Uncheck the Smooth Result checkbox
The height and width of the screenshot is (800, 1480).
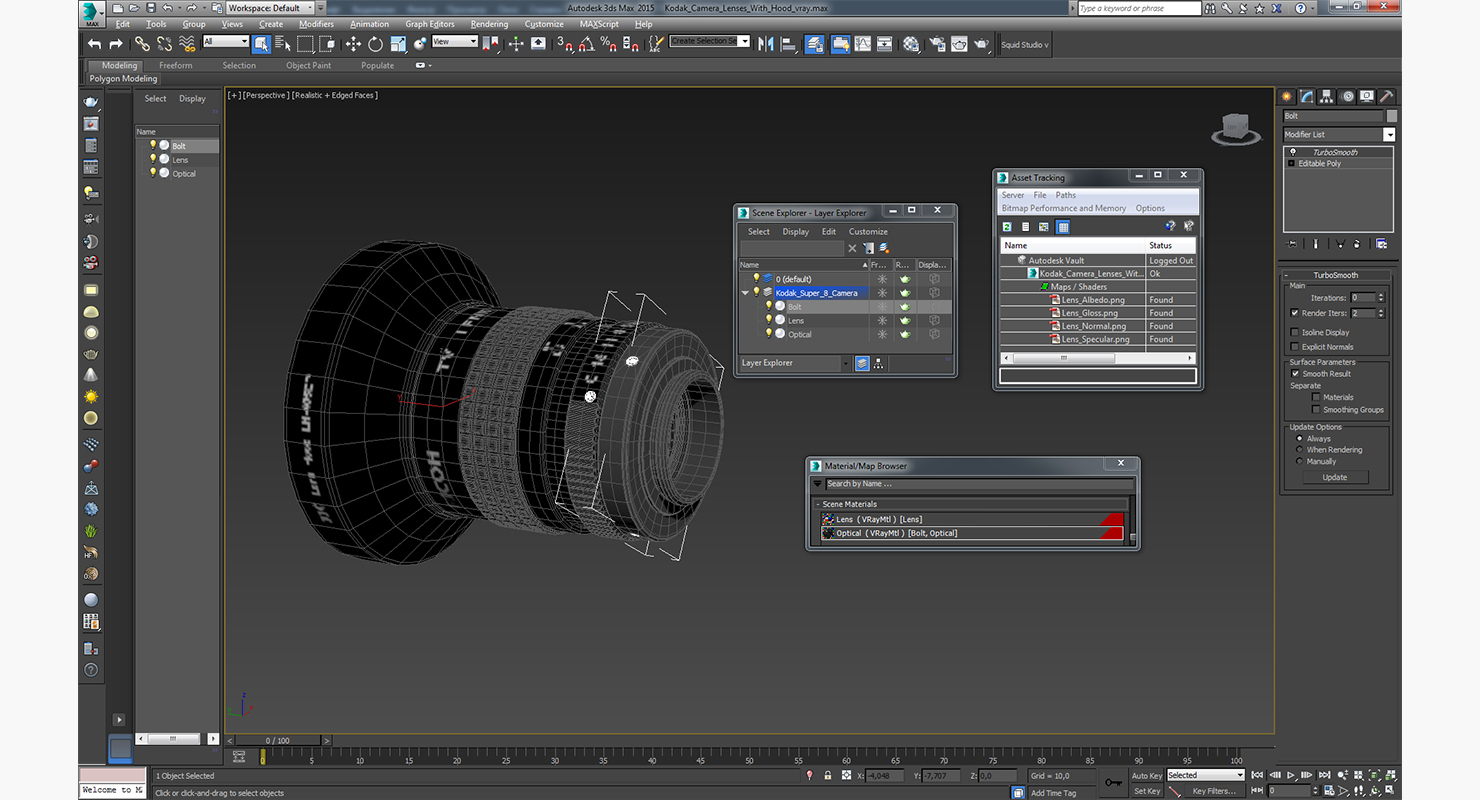tap(1295, 373)
